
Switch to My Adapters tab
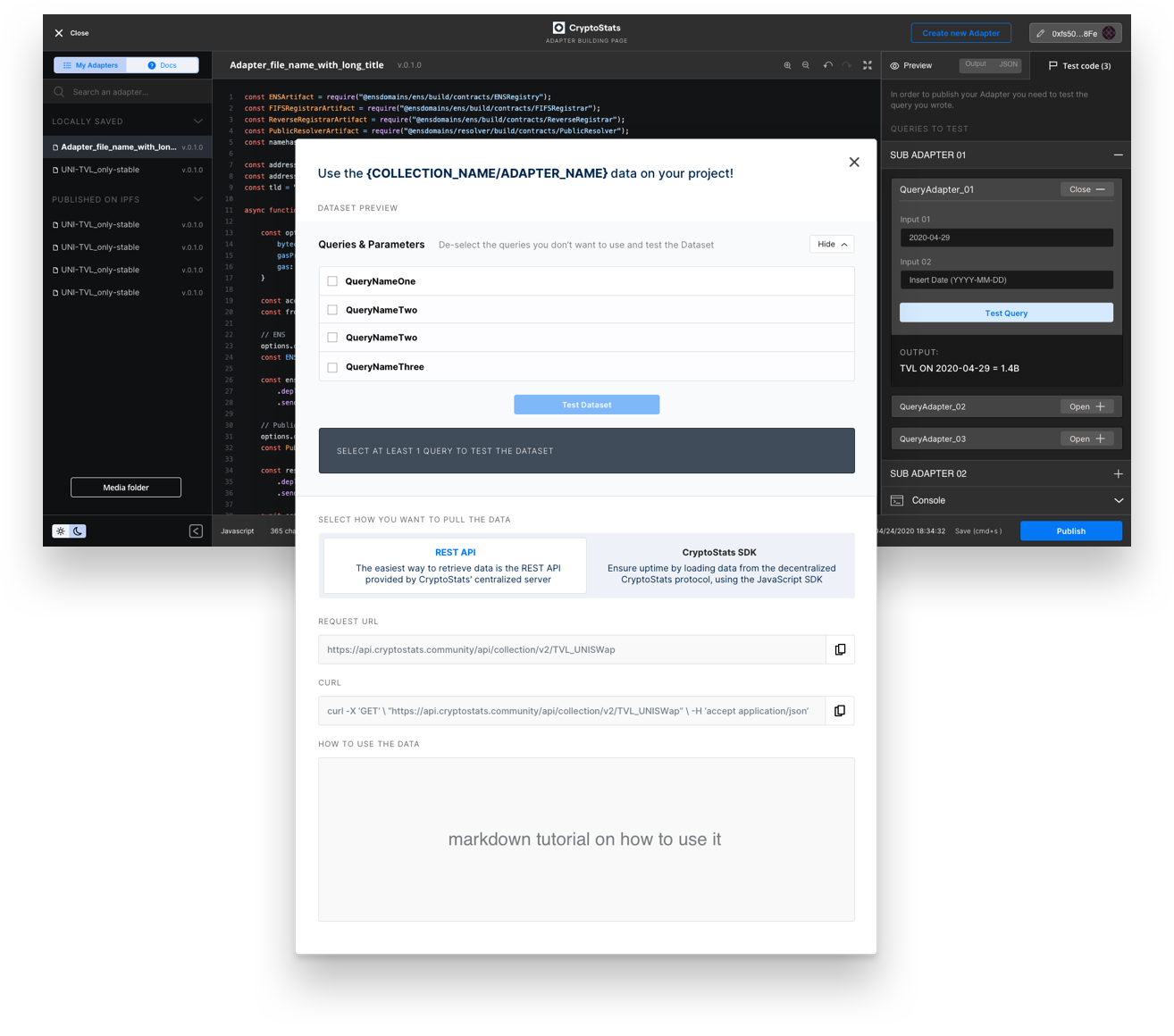pos(90,65)
